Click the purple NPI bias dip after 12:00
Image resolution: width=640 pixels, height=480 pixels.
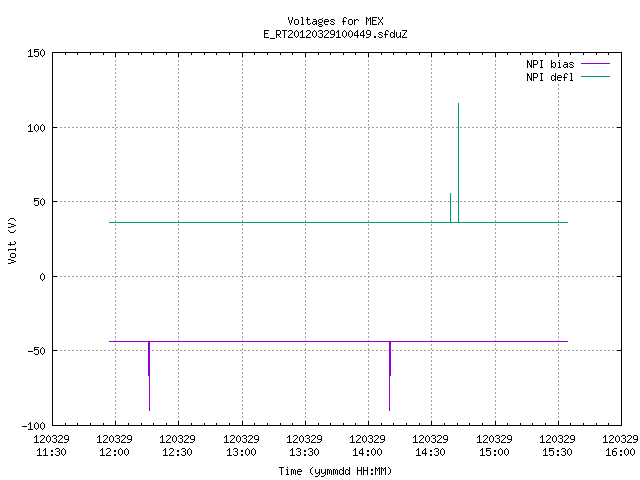149,376
